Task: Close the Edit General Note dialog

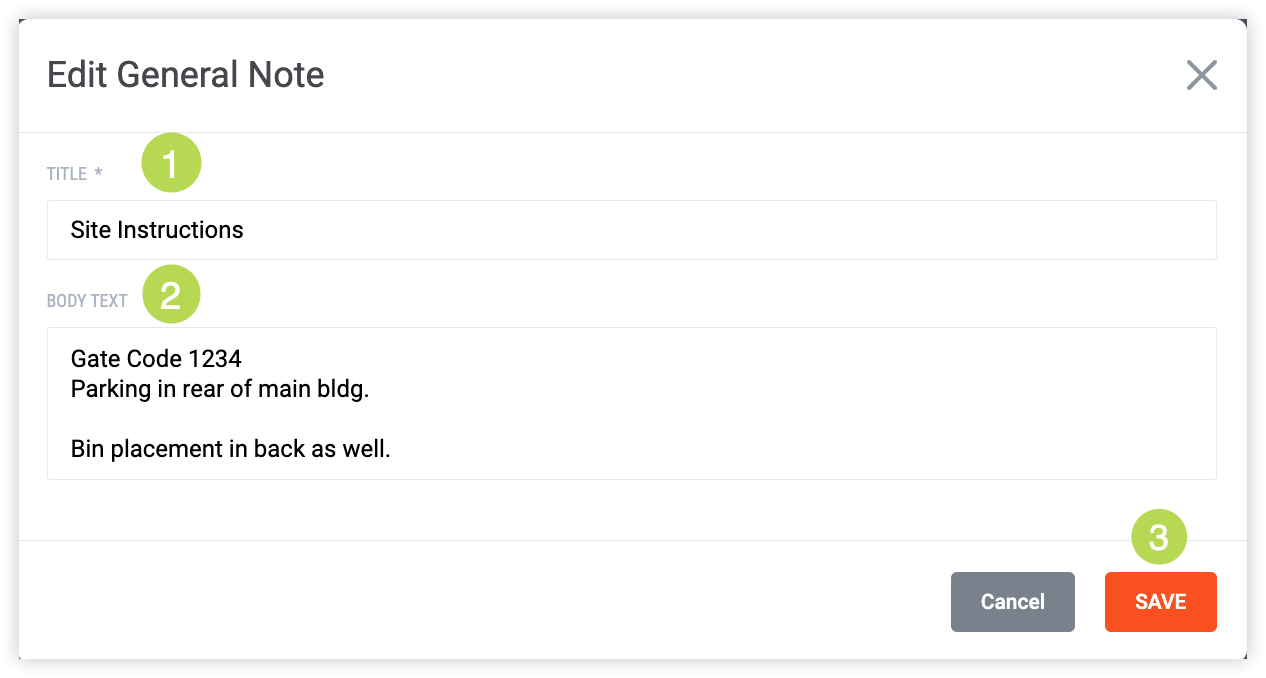Action: point(1201,75)
